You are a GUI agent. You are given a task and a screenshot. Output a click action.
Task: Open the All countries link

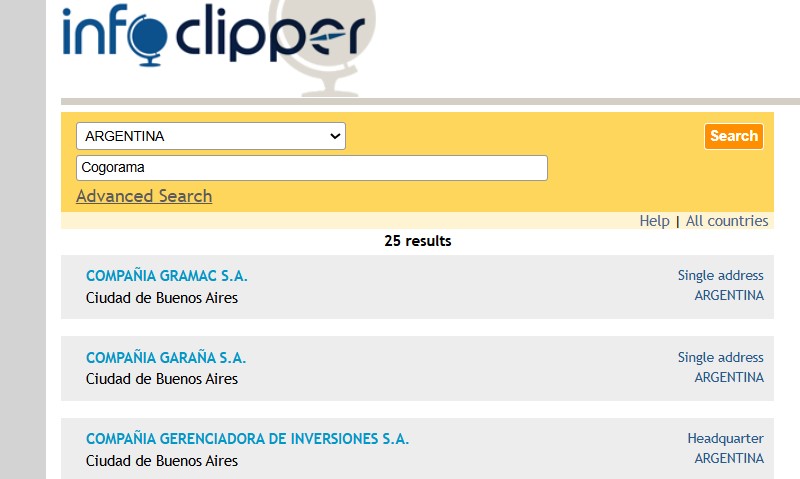point(727,221)
